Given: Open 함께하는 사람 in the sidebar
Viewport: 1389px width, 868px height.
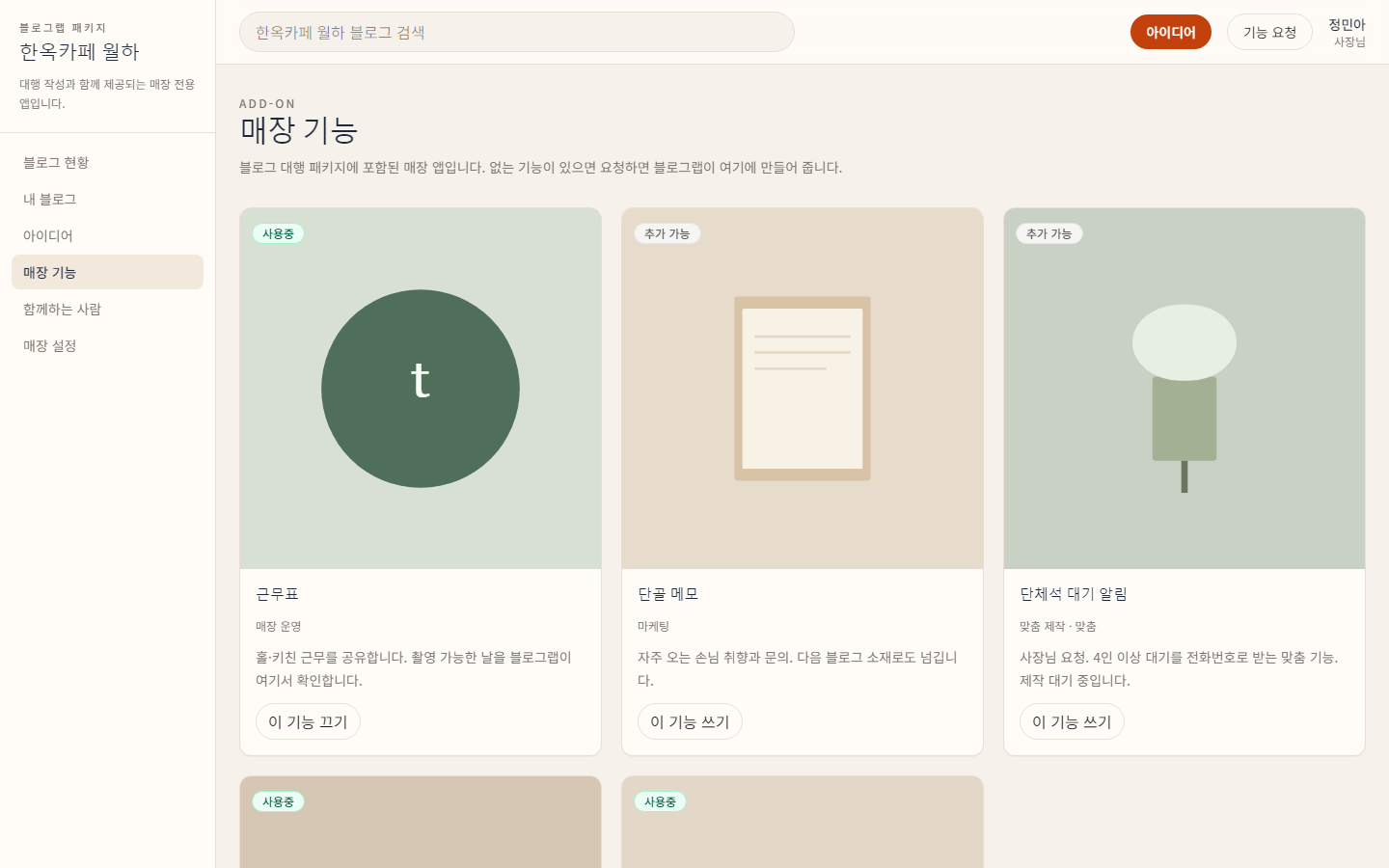Looking at the screenshot, I should click(107, 309).
